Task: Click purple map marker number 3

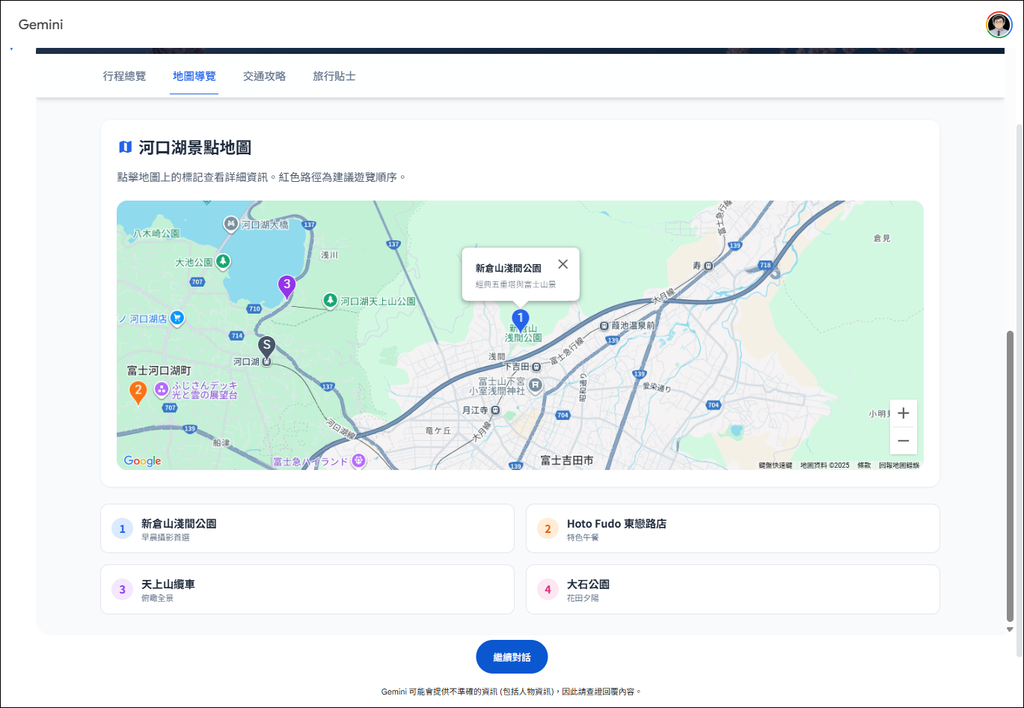Action: pos(286,286)
